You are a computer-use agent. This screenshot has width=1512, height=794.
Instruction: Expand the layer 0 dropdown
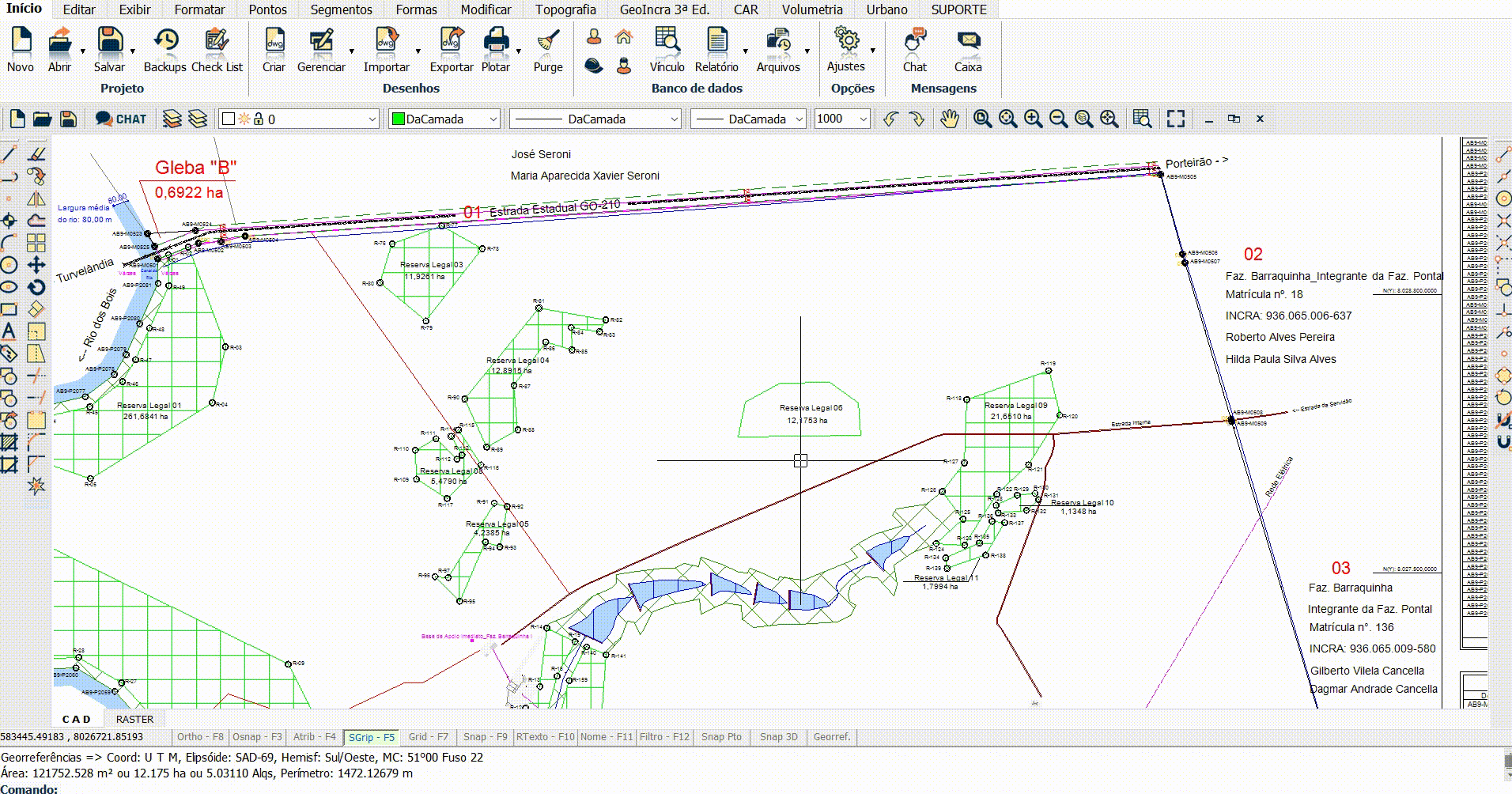(372, 119)
